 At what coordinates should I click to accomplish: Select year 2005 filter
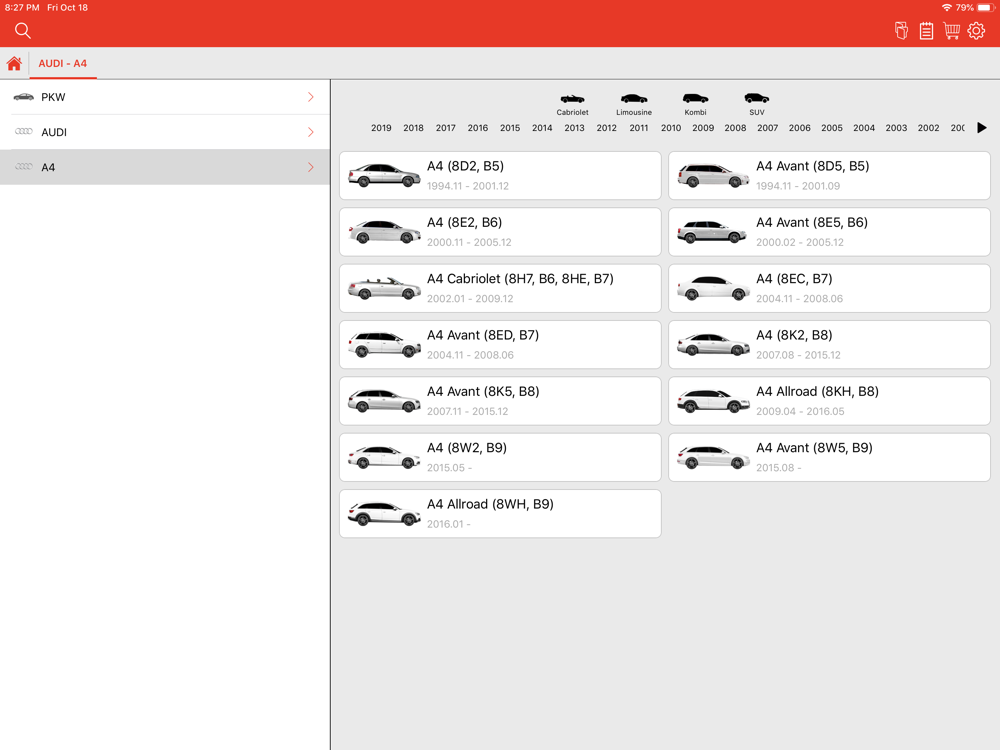[832, 128]
